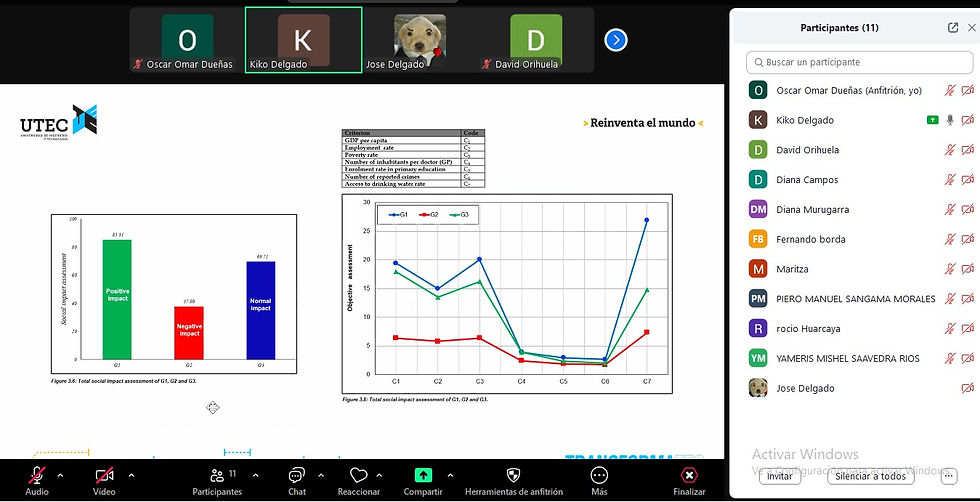Click Diana Murugarra's camera-off icon
This screenshot has width=980, height=502.
click(x=968, y=209)
